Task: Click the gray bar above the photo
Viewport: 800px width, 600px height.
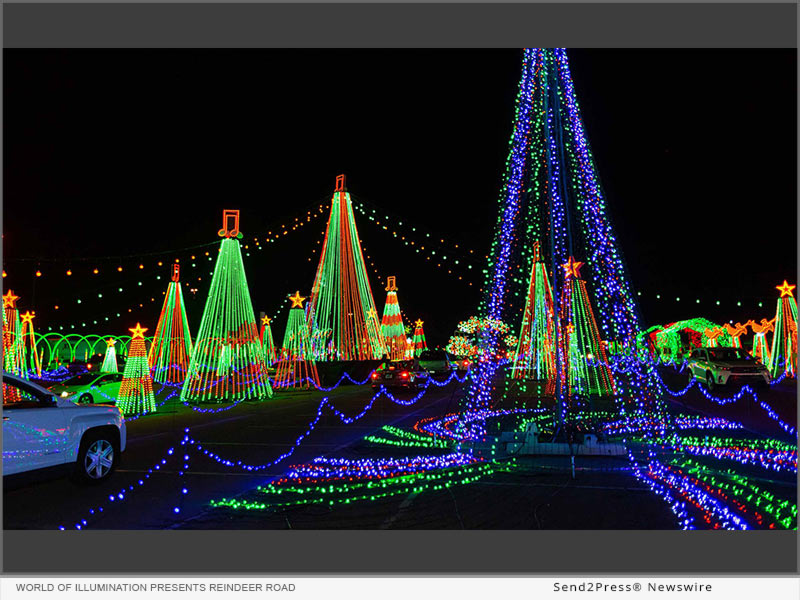Action: pyautogui.click(x=400, y=25)
